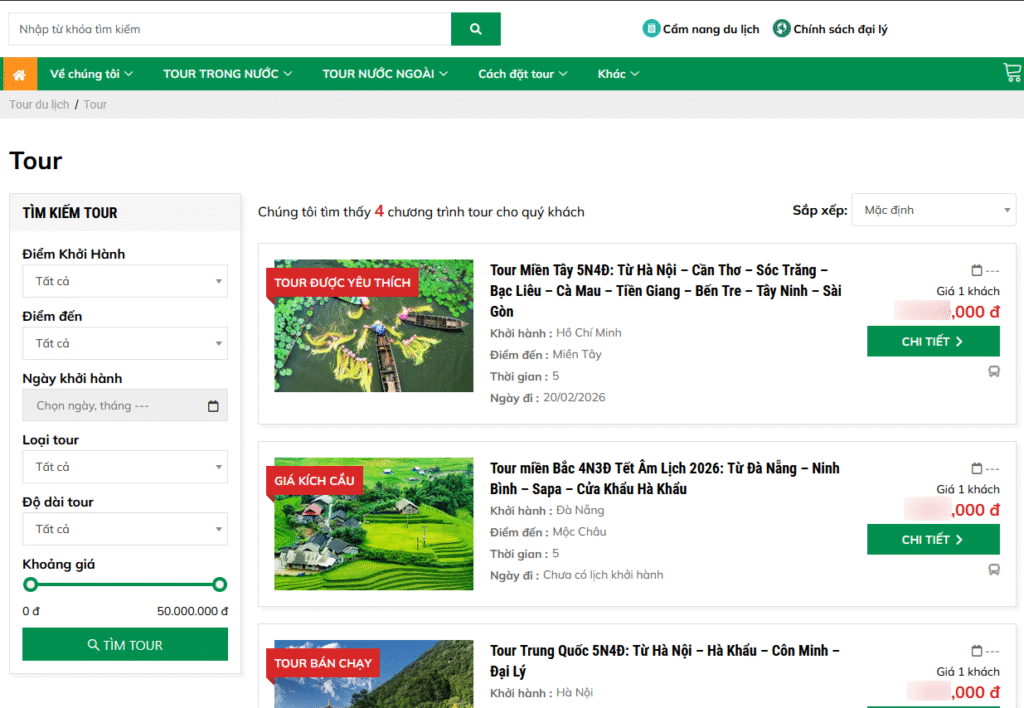Open the Điểm Khởi Hành dropdown

pyautogui.click(x=125, y=281)
